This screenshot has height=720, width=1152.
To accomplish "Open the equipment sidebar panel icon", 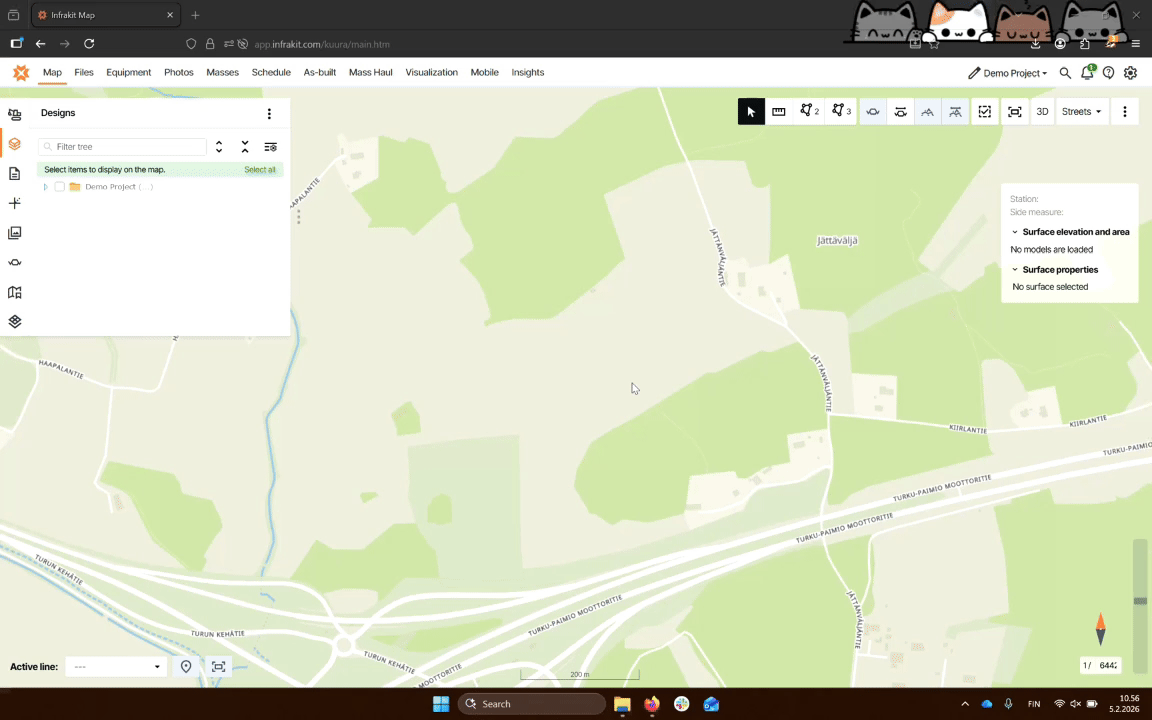I will [15, 115].
